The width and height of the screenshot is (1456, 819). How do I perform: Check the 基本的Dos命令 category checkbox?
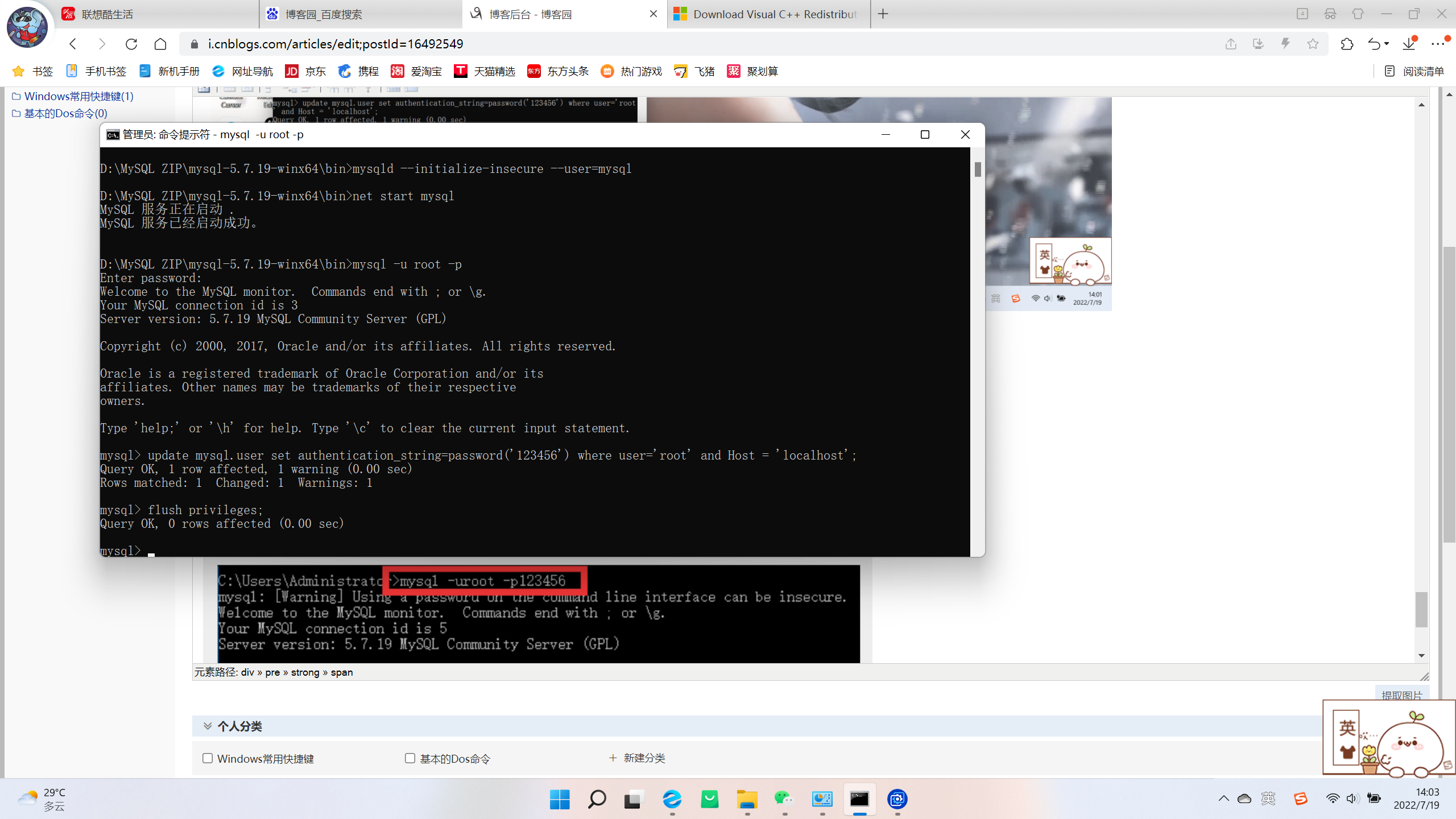pyautogui.click(x=409, y=758)
